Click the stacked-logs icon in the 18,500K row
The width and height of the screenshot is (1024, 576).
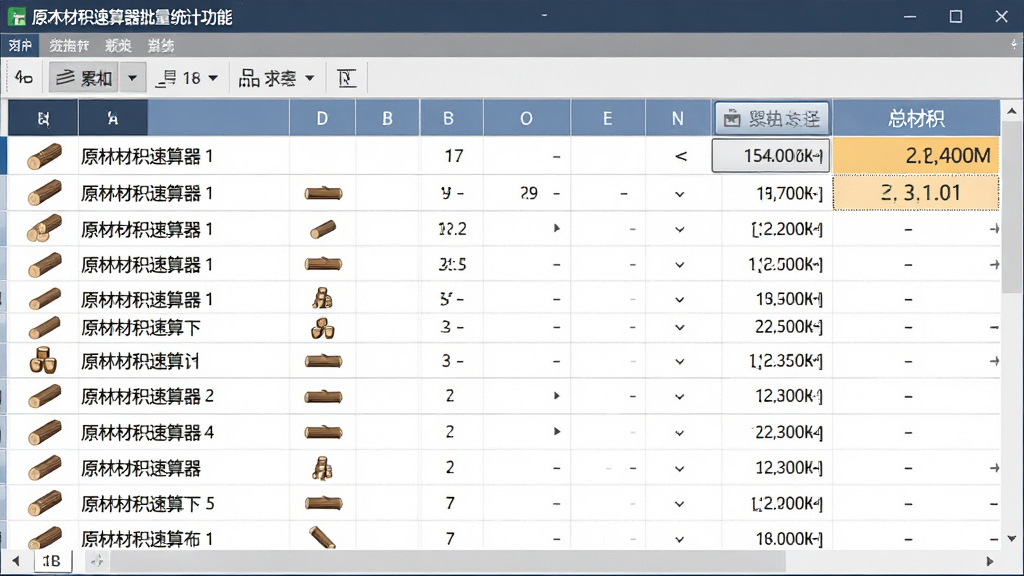323,298
